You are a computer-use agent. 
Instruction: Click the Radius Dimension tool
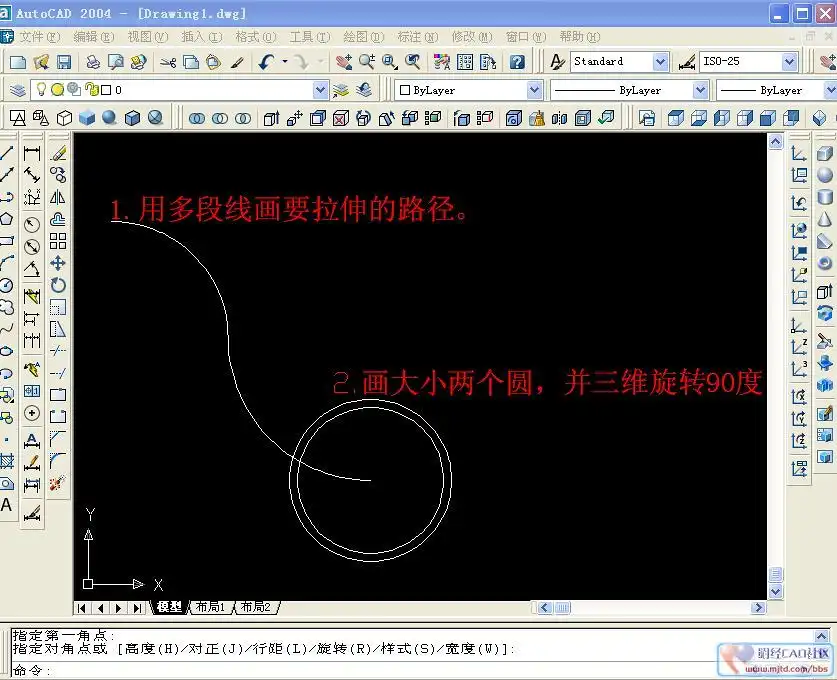coord(32,225)
